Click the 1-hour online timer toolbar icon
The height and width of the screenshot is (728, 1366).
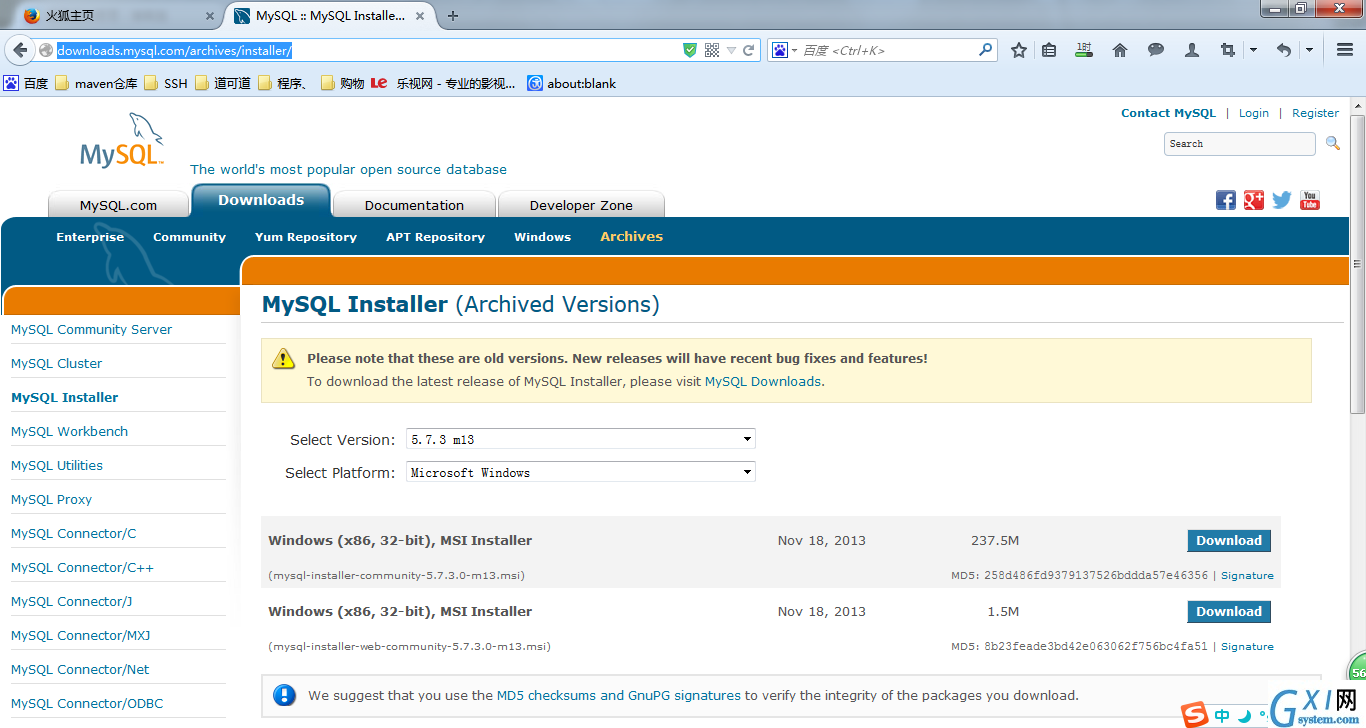1084,50
